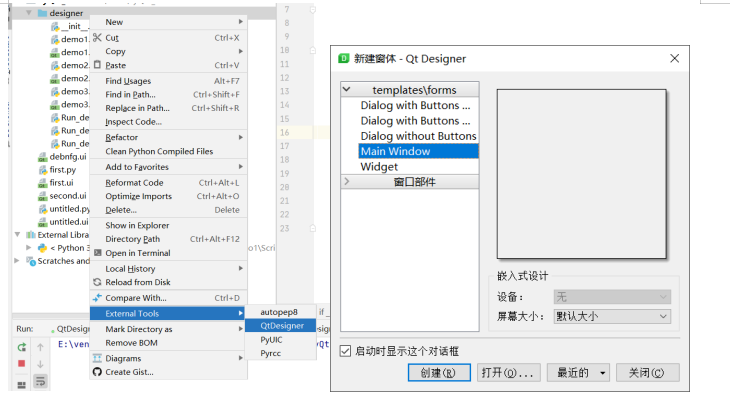This screenshot has height=414, width=733.
Task: Click the Open in Terminal icon
Action: coord(97,253)
